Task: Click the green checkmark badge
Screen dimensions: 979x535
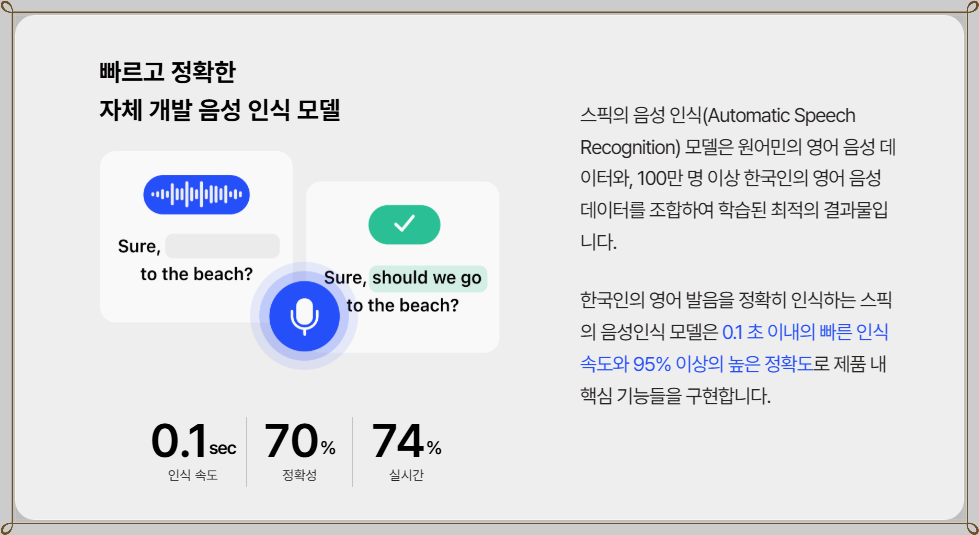Action: [x=404, y=224]
